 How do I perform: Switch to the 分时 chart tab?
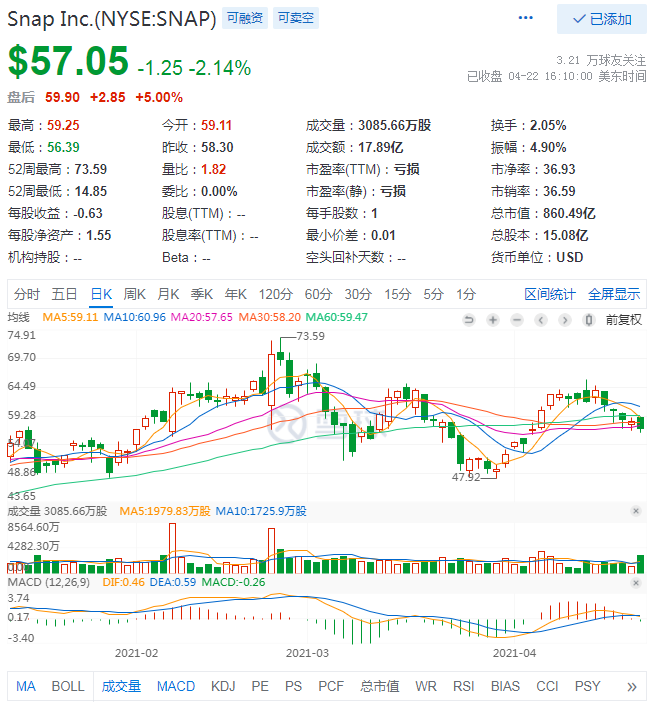(27, 294)
